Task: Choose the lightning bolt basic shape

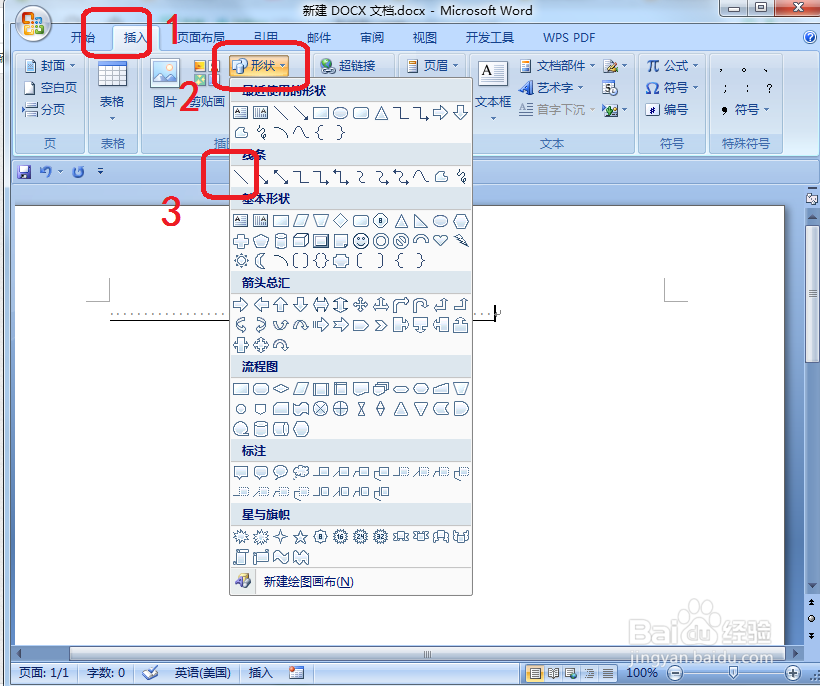Action: tap(461, 241)
